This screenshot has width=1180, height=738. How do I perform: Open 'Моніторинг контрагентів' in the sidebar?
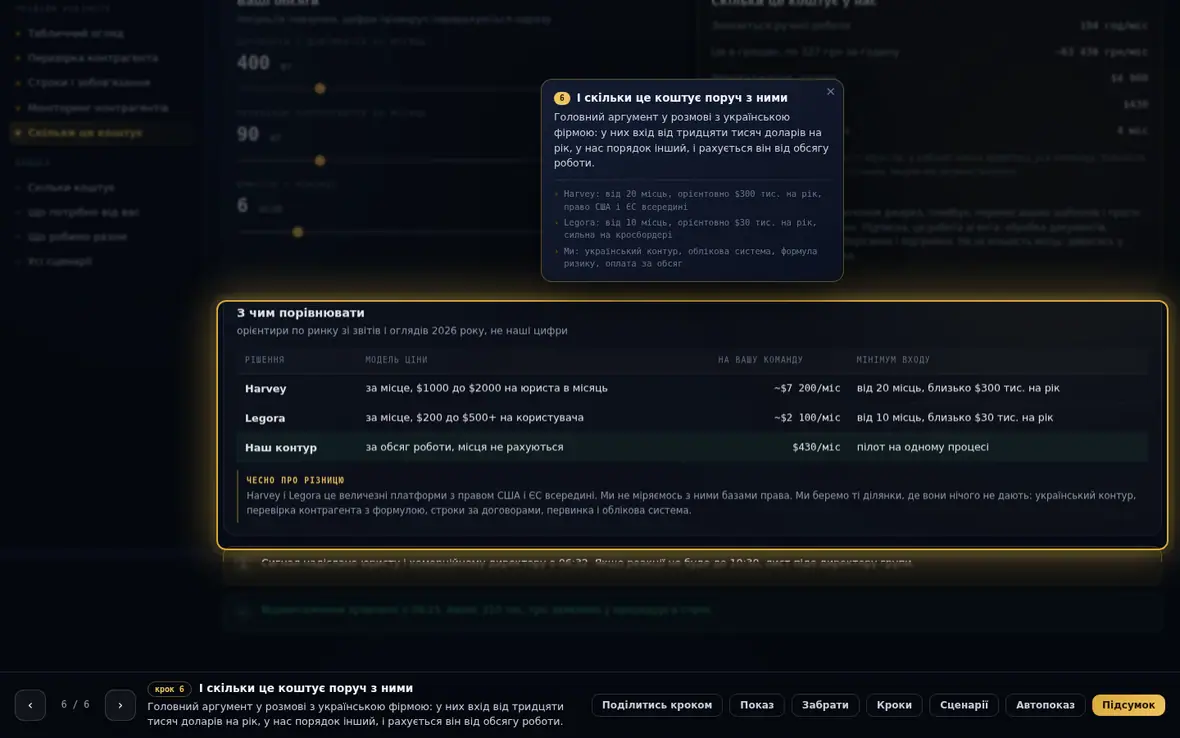click(98, 108)
